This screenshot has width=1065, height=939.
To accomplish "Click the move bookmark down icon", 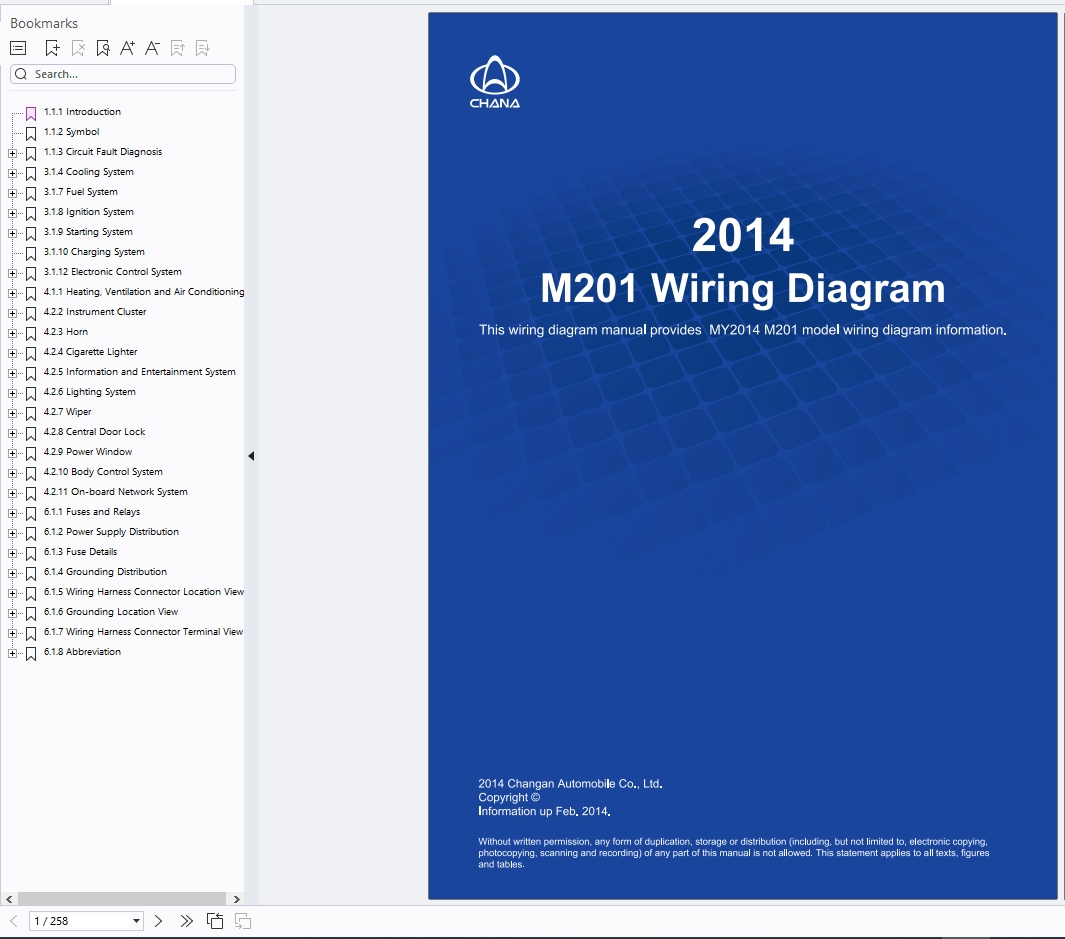I will (202, 48).
